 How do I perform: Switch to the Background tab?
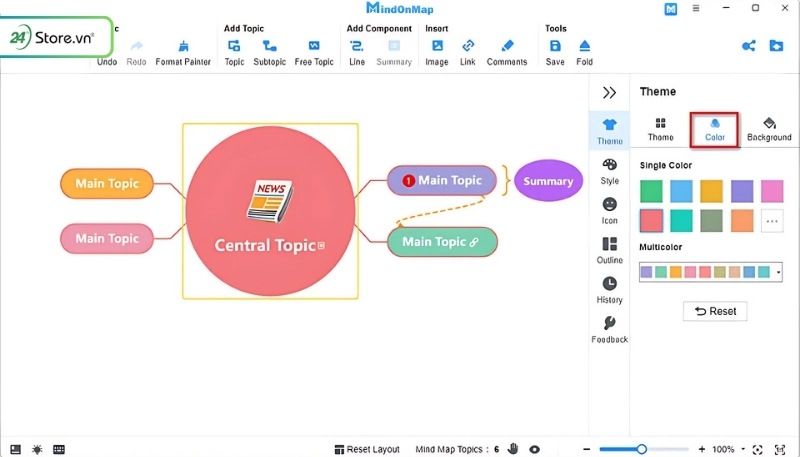[769, 130]
